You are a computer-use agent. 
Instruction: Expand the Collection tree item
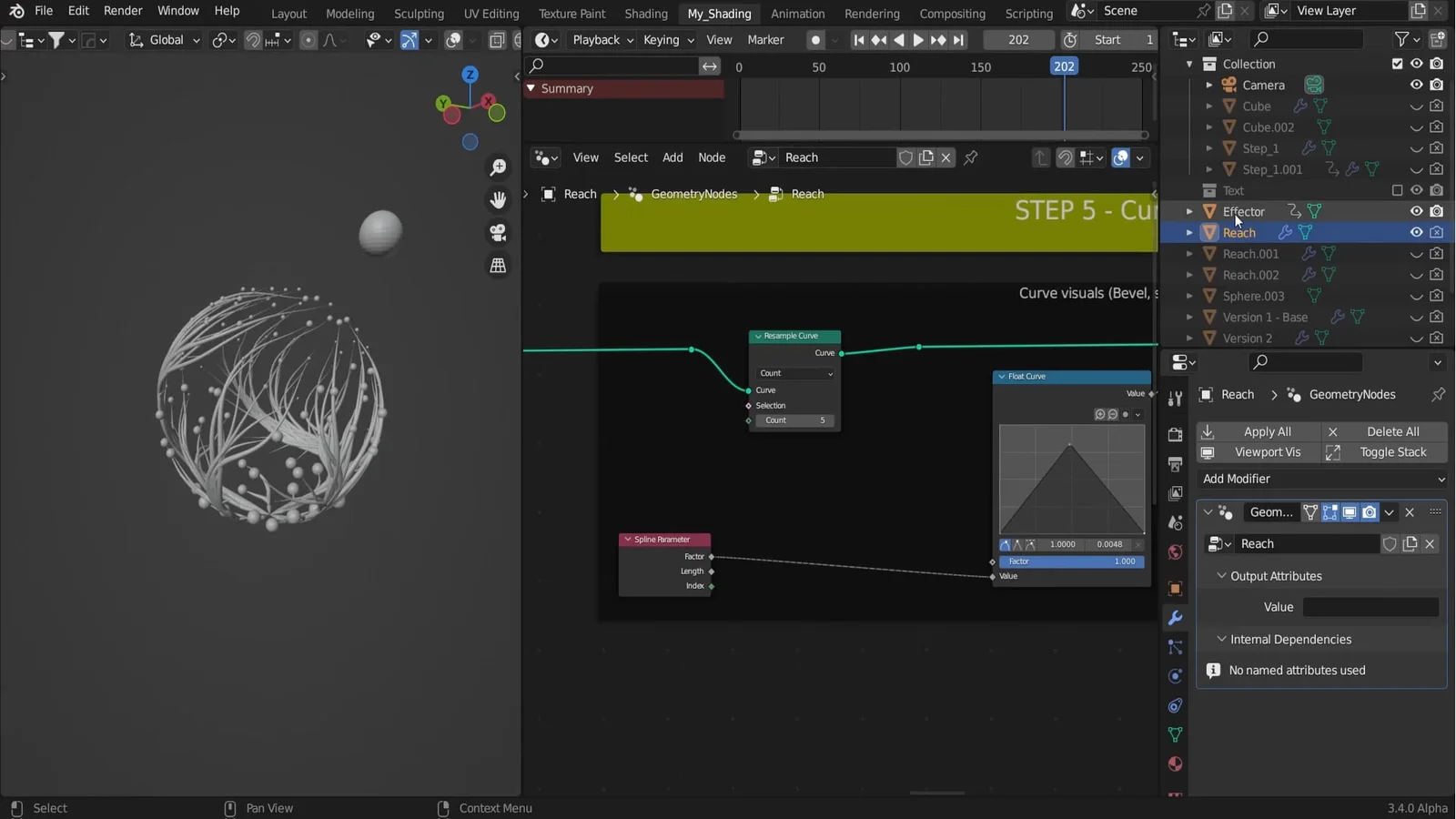tap(1191, 64)
